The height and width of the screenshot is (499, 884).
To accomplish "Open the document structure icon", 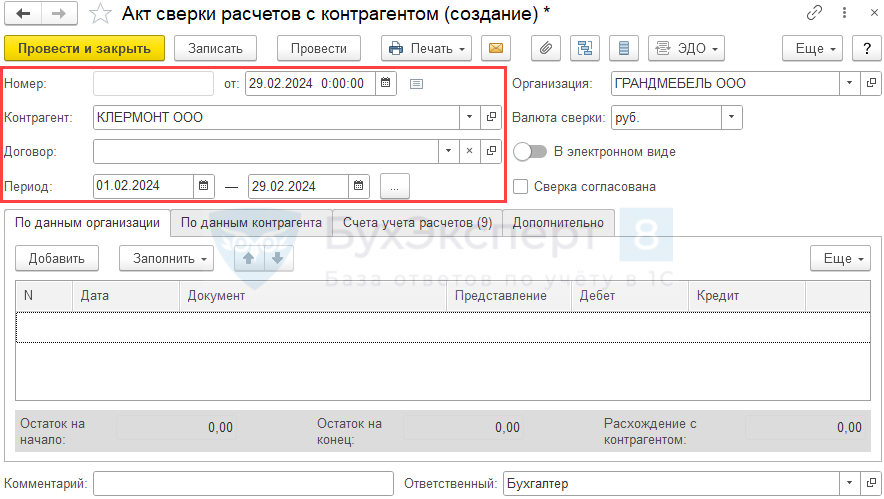I will [585, 48].
